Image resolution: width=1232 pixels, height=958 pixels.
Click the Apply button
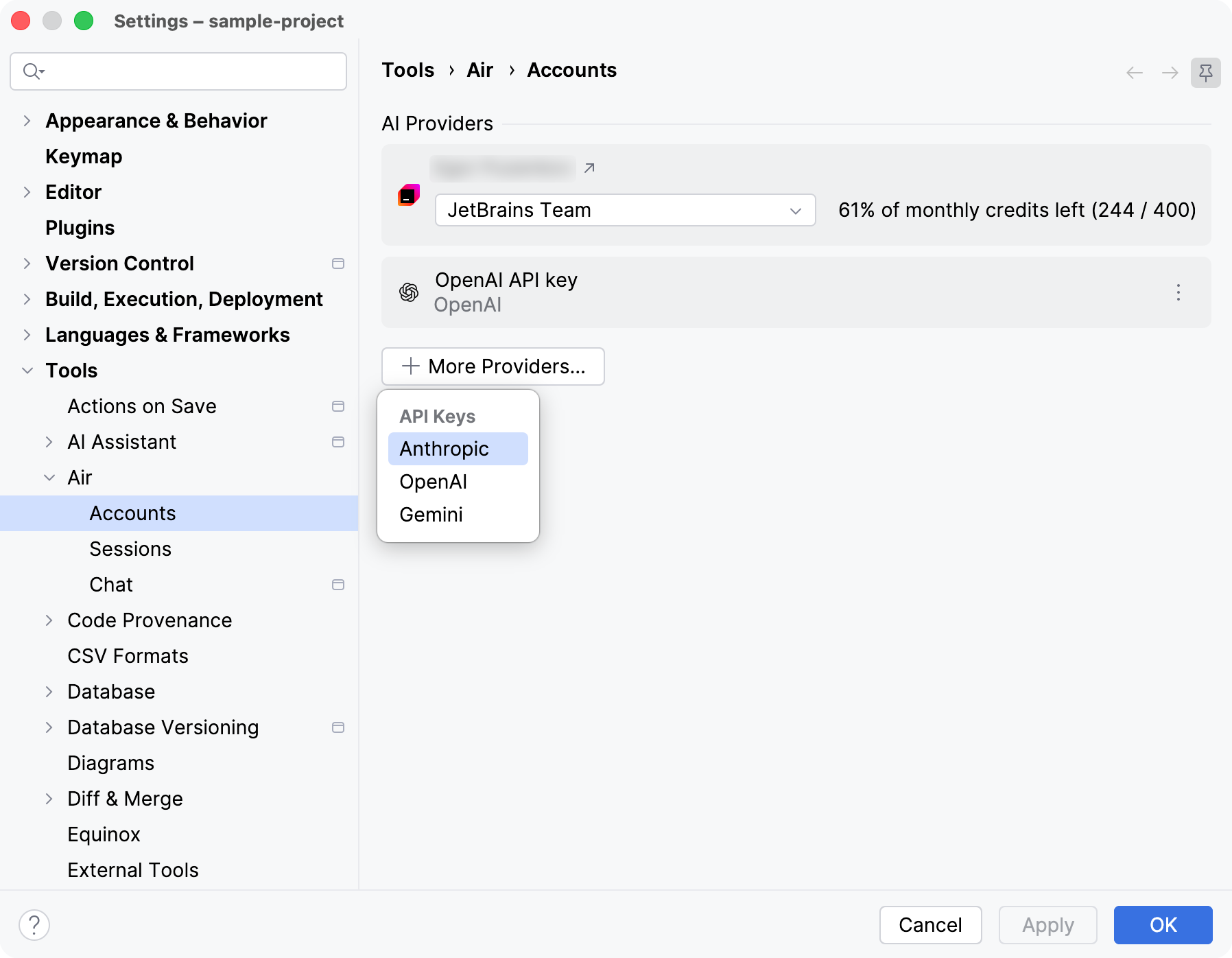[1048, 925]
